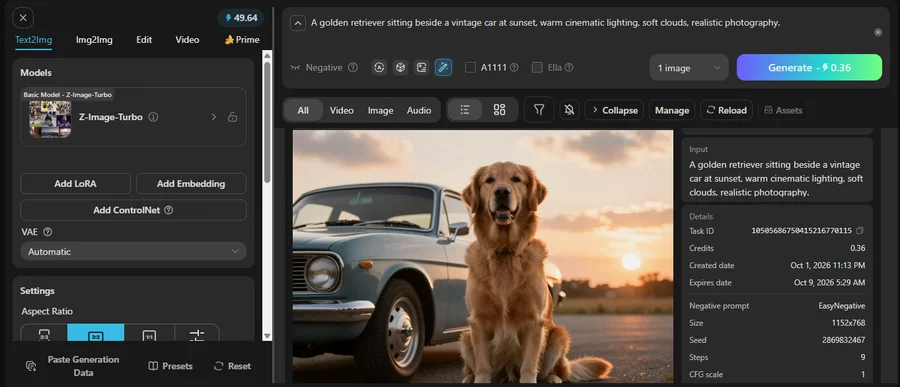Select the Z-Image-Turbo model thumbnail

(51, 119)
